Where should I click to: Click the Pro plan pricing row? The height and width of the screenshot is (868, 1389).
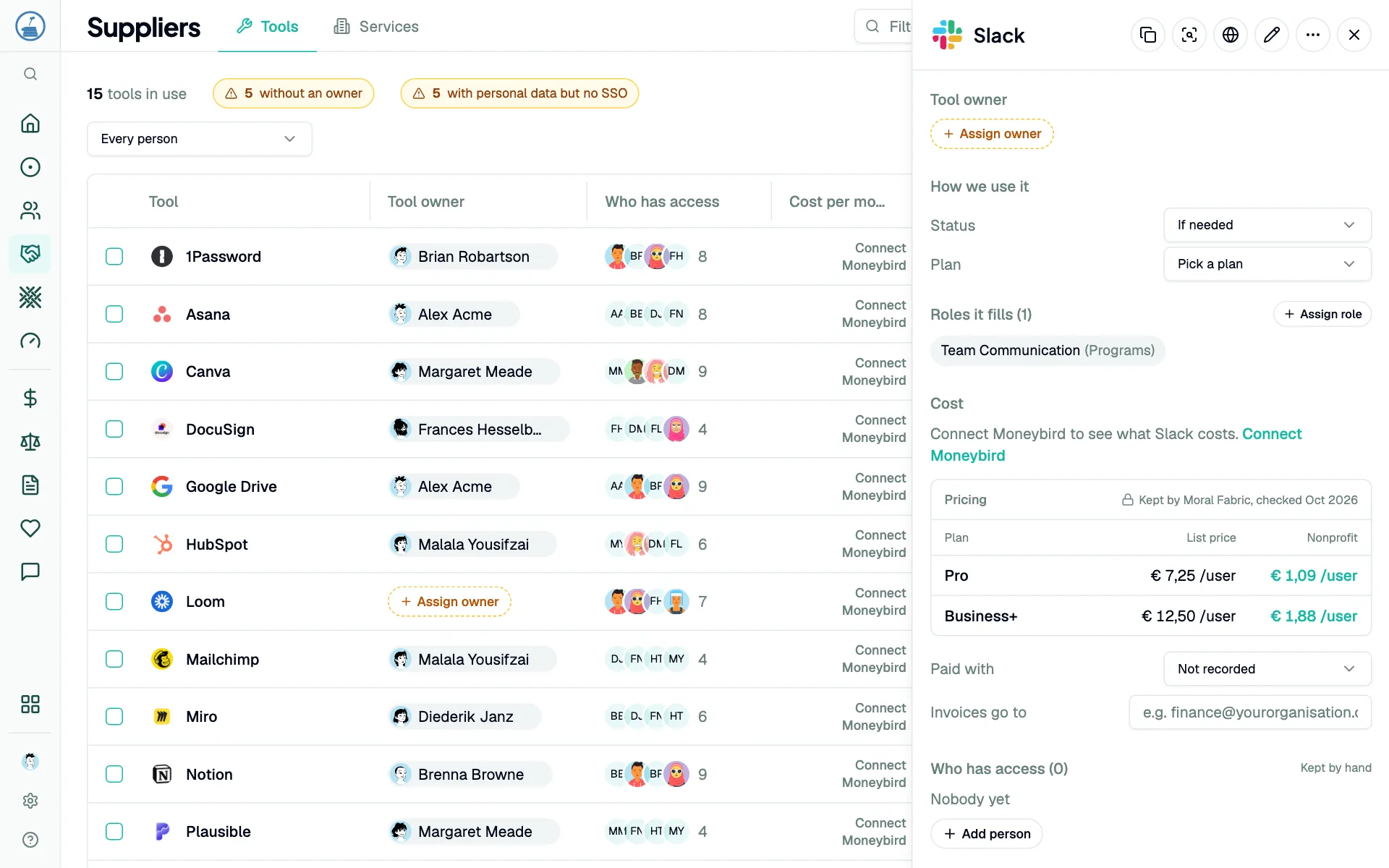pyautogui.click(x=1151, y=576)
